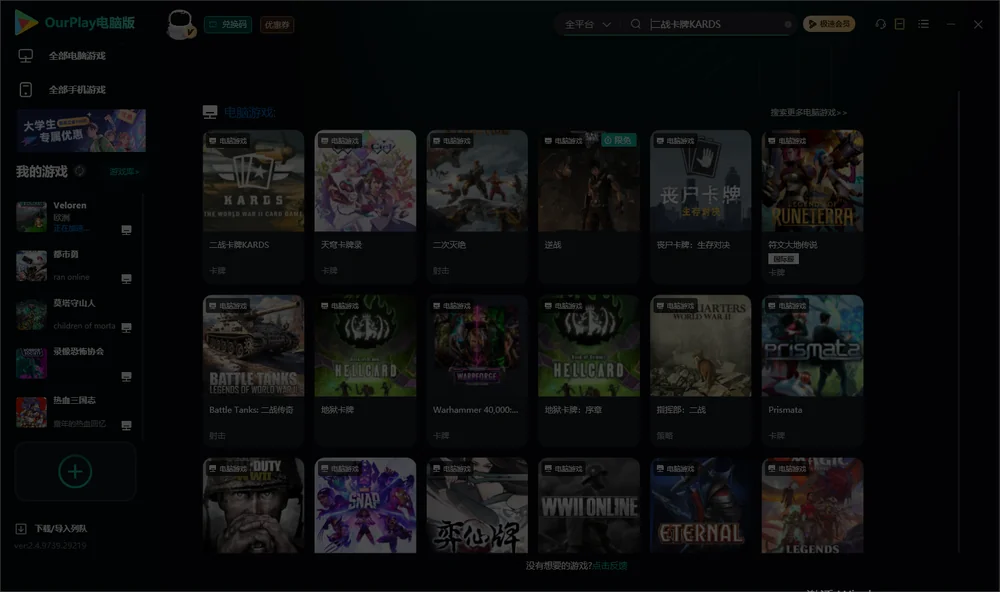Open the Magic Legends game card
The width and height of the screenshot is (1000, 592).
pos(812,505)
